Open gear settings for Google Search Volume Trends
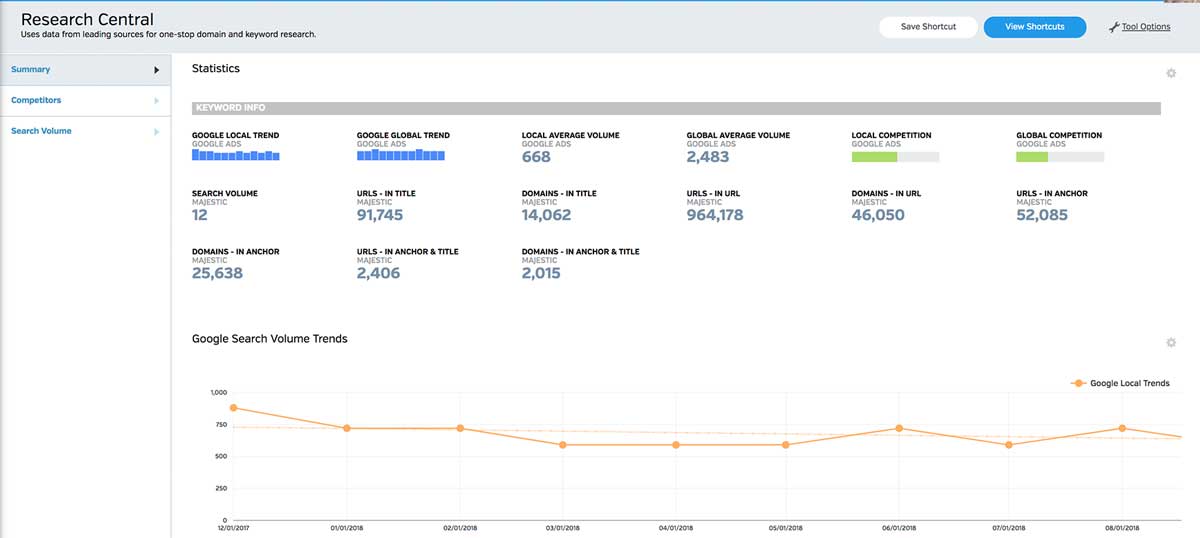The width and height of the screenshot is (1200, 538). coord(1171,343)
